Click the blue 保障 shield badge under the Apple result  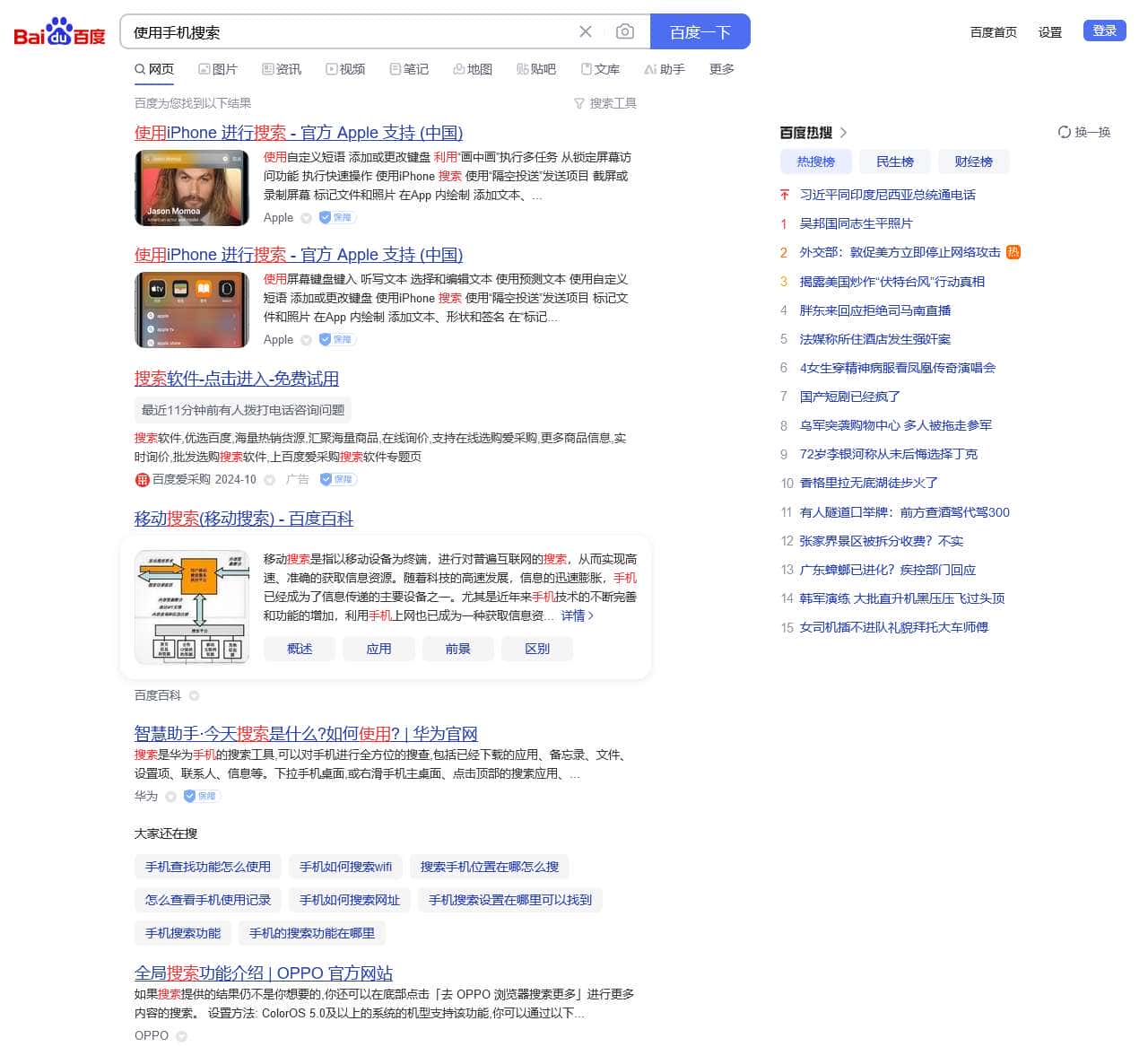pos(336,217)
